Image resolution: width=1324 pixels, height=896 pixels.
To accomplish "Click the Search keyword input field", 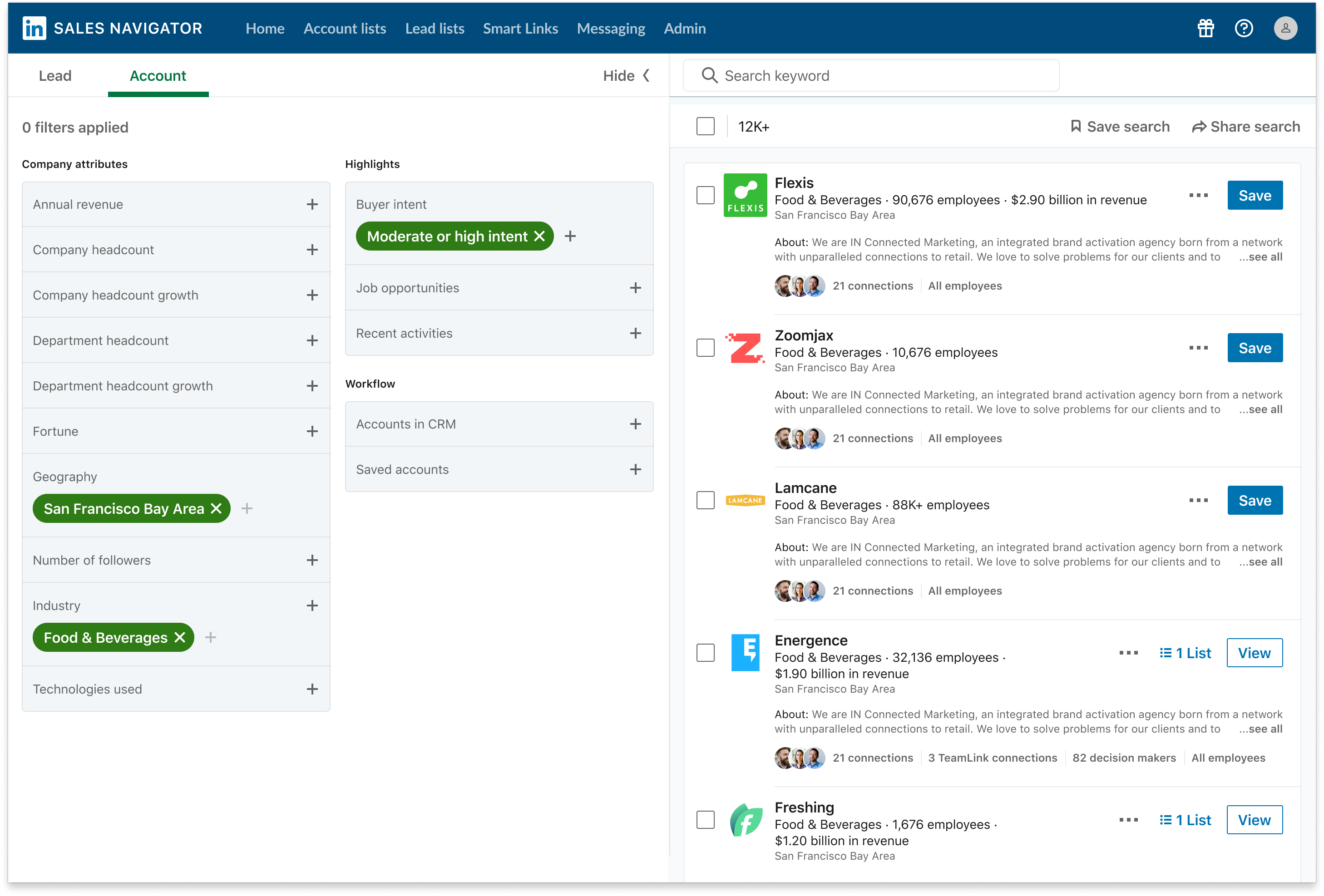I will (x=870, y=75).
